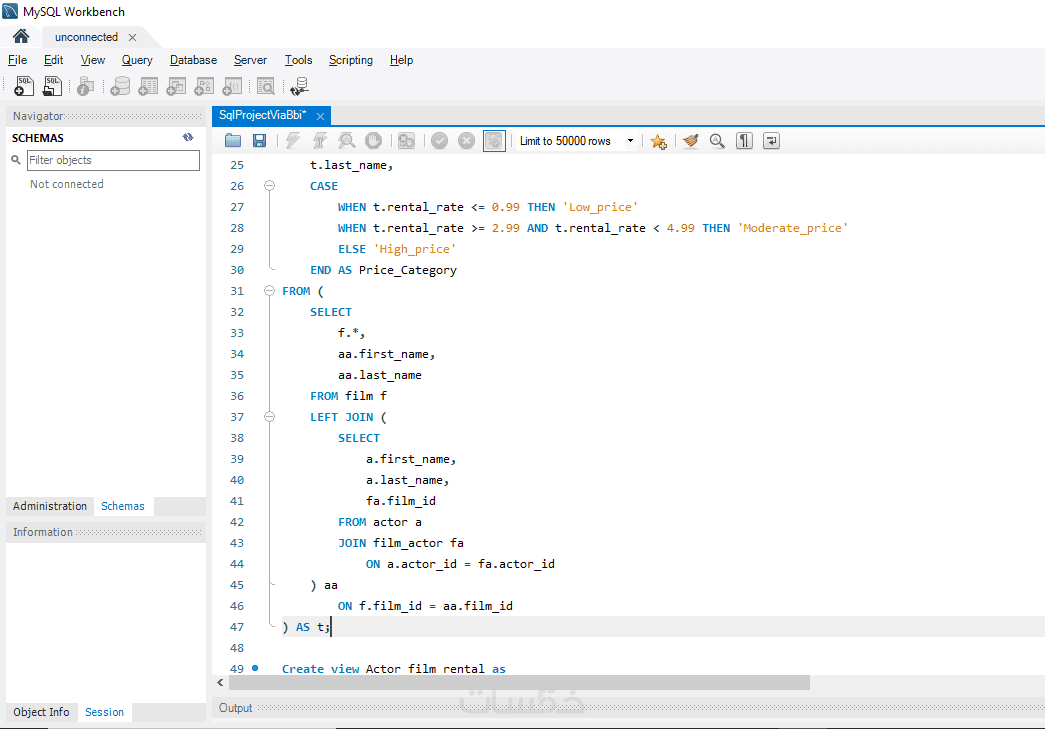The width and height of the screenshot is (1045, 729).
Task: Select the unconnected connection tab
Action: [x=86, y=37]
